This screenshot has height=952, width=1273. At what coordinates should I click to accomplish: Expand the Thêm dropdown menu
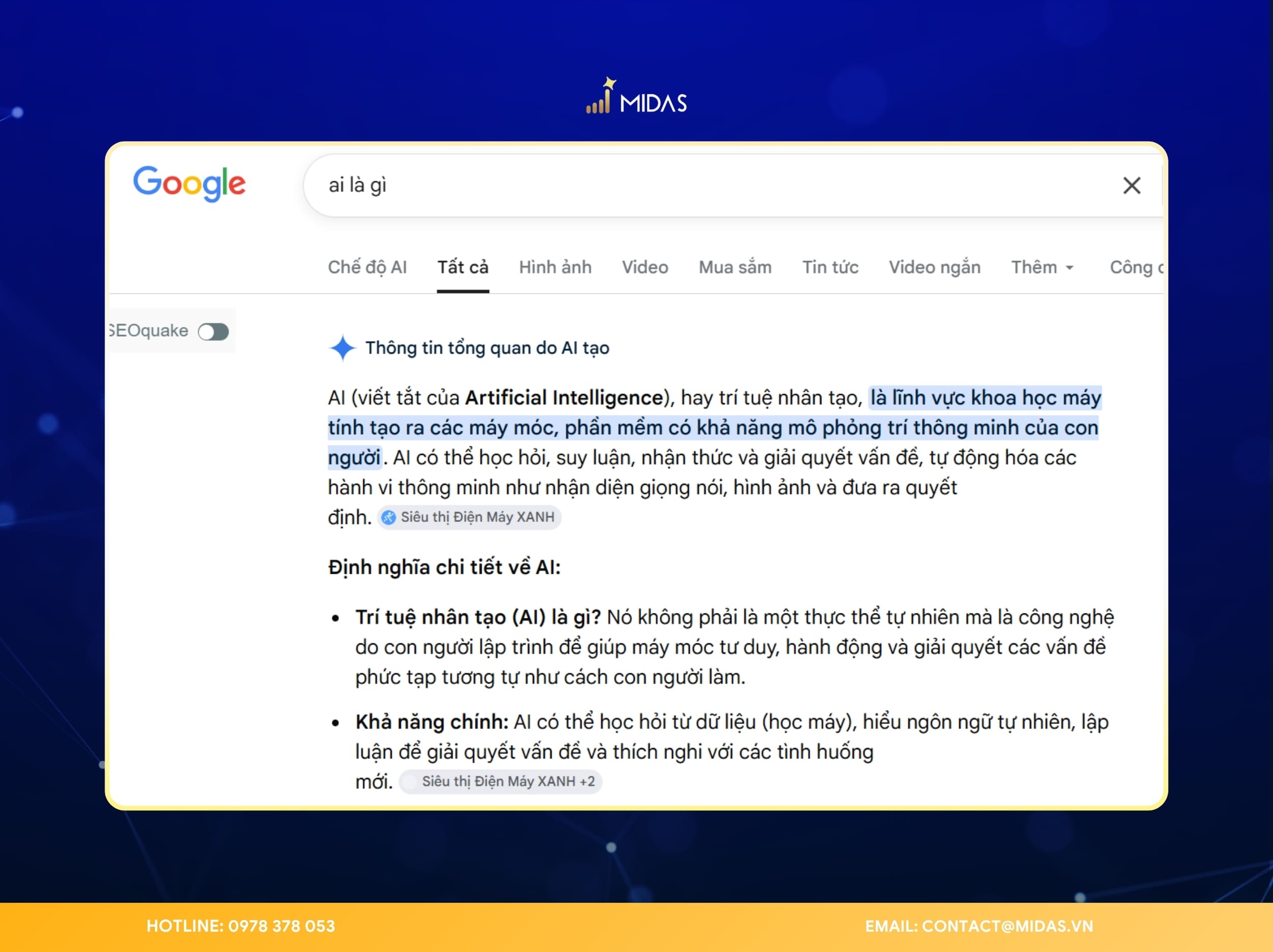(1042, 268)
